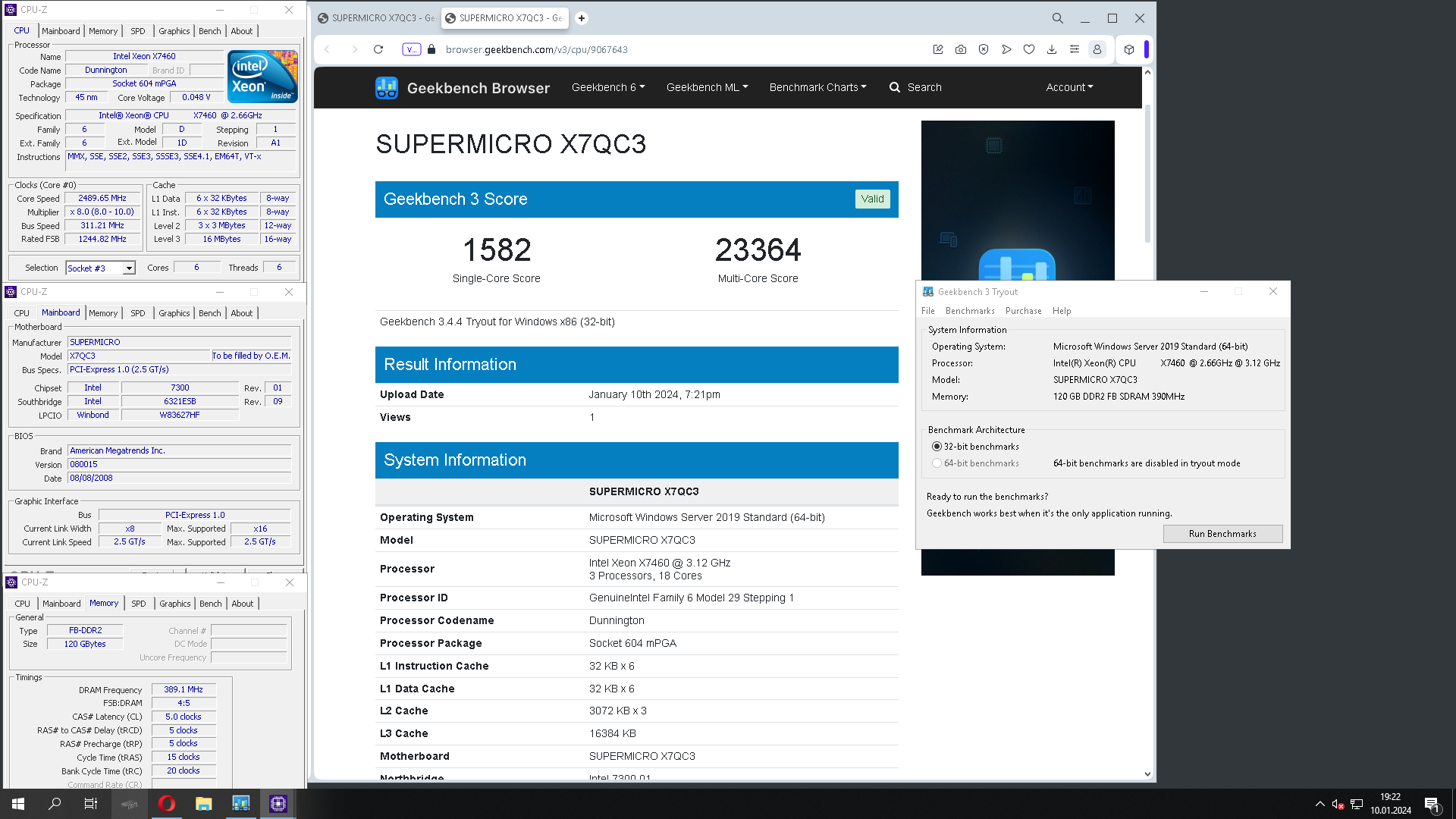Open CPU tab in middle CPU-Z window
Viewport: 1456px width, 819px height.
(22, 313)
